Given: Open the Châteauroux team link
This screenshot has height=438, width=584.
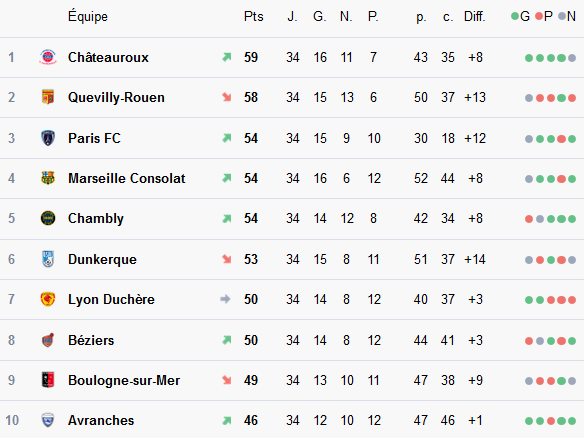Looking at the screenshot, I should [108, 57].
